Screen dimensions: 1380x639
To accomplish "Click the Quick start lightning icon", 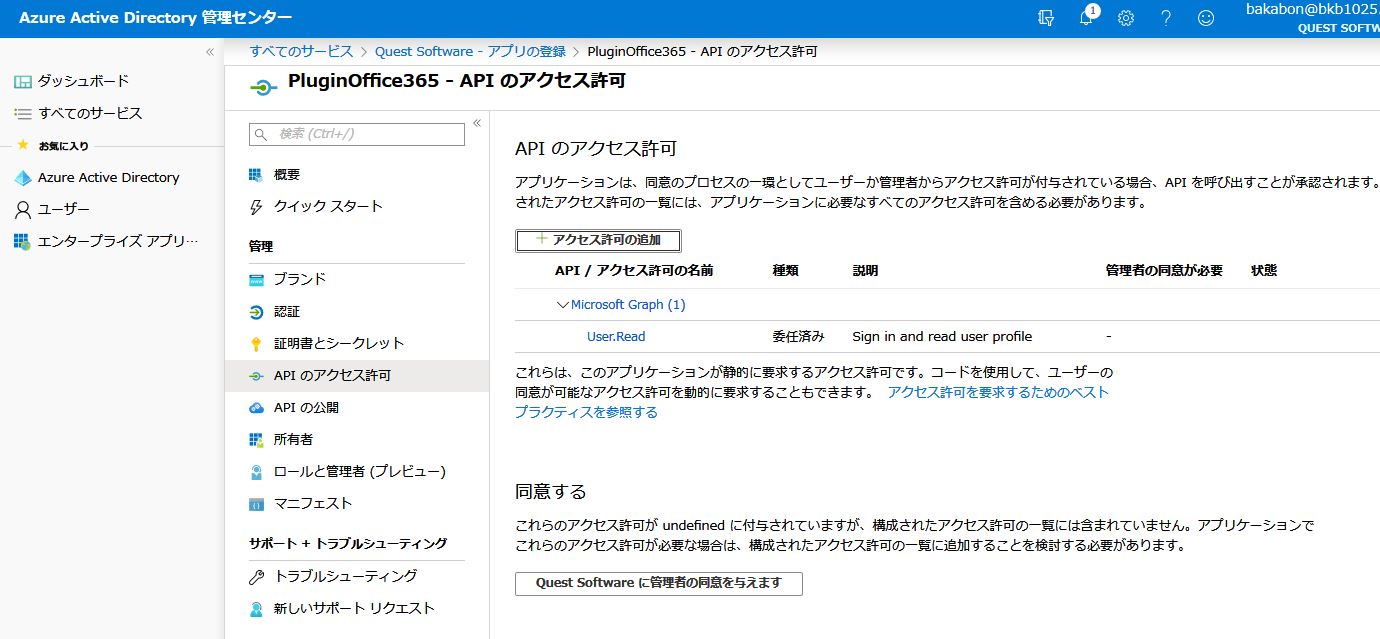I will tap(256, 206).
